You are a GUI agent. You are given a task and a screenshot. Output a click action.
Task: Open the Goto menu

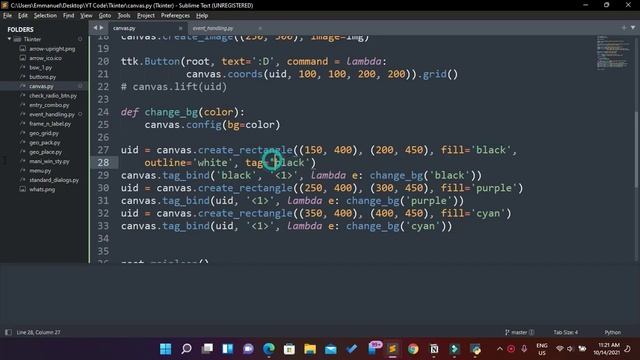tap(104, 16)
